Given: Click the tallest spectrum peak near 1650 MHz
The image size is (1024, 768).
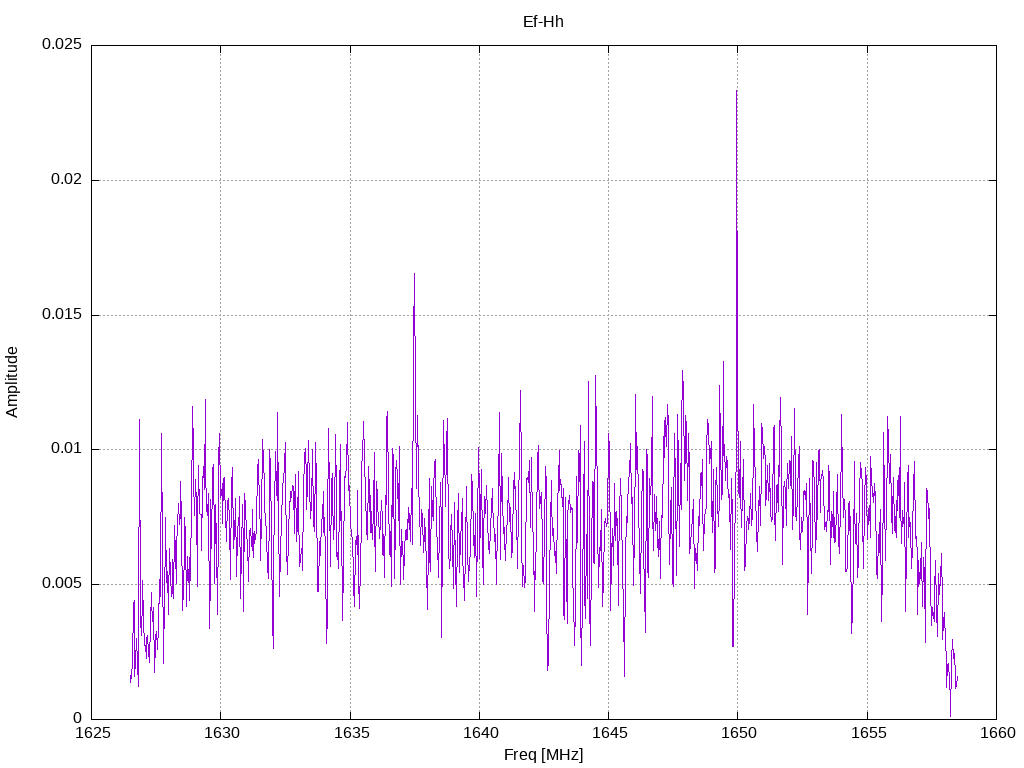Looking at the screenshot, I should point(737,92).
